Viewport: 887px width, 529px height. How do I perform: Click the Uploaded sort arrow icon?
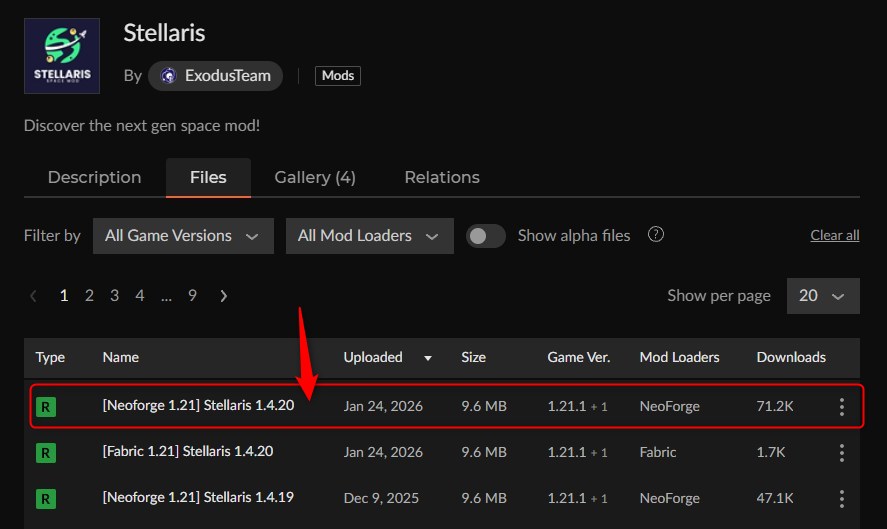[428, 358]
